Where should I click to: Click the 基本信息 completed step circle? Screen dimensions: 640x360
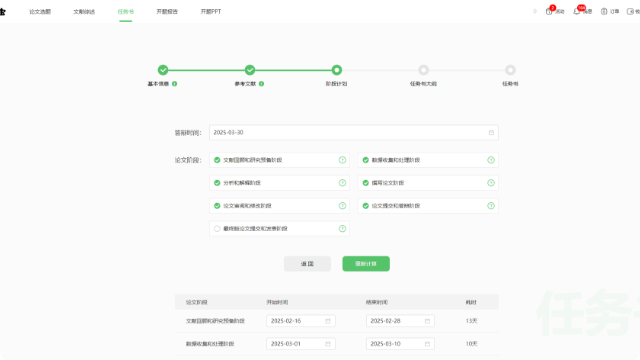163,70
